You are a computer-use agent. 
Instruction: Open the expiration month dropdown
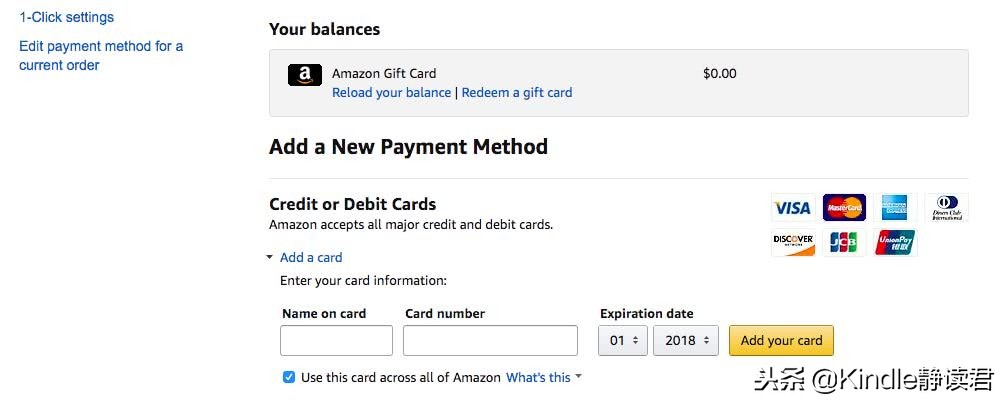623,341
